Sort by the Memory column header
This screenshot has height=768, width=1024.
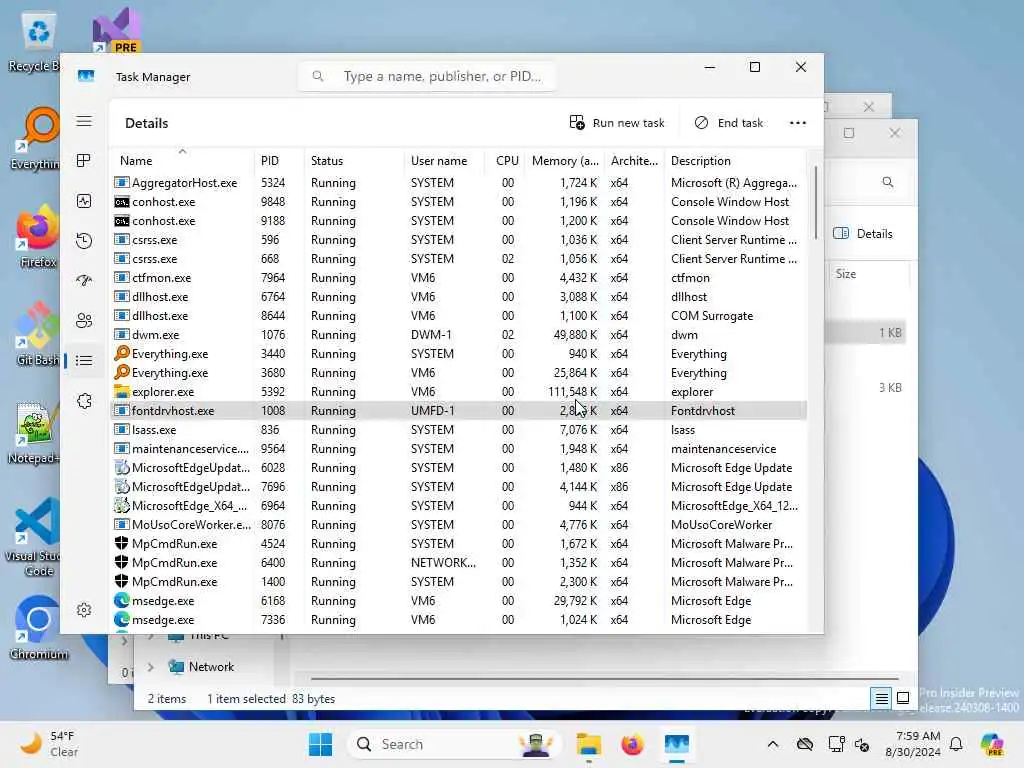coord(564,161)
